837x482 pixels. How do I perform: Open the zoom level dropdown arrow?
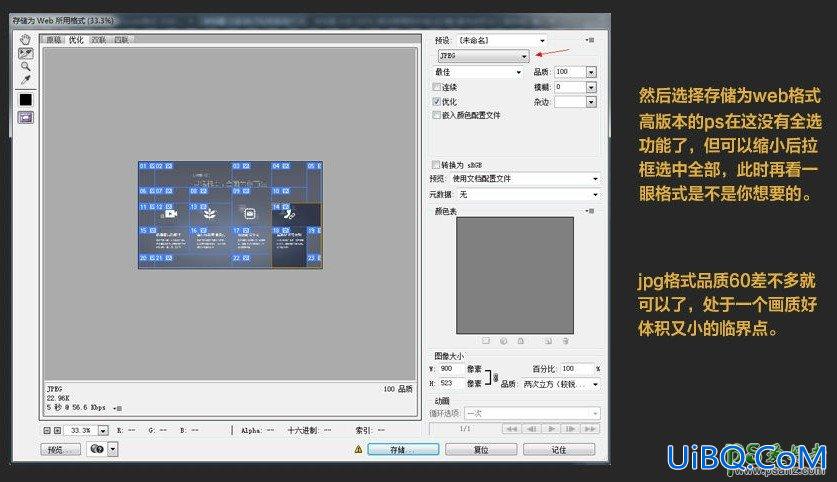(103, 430)
